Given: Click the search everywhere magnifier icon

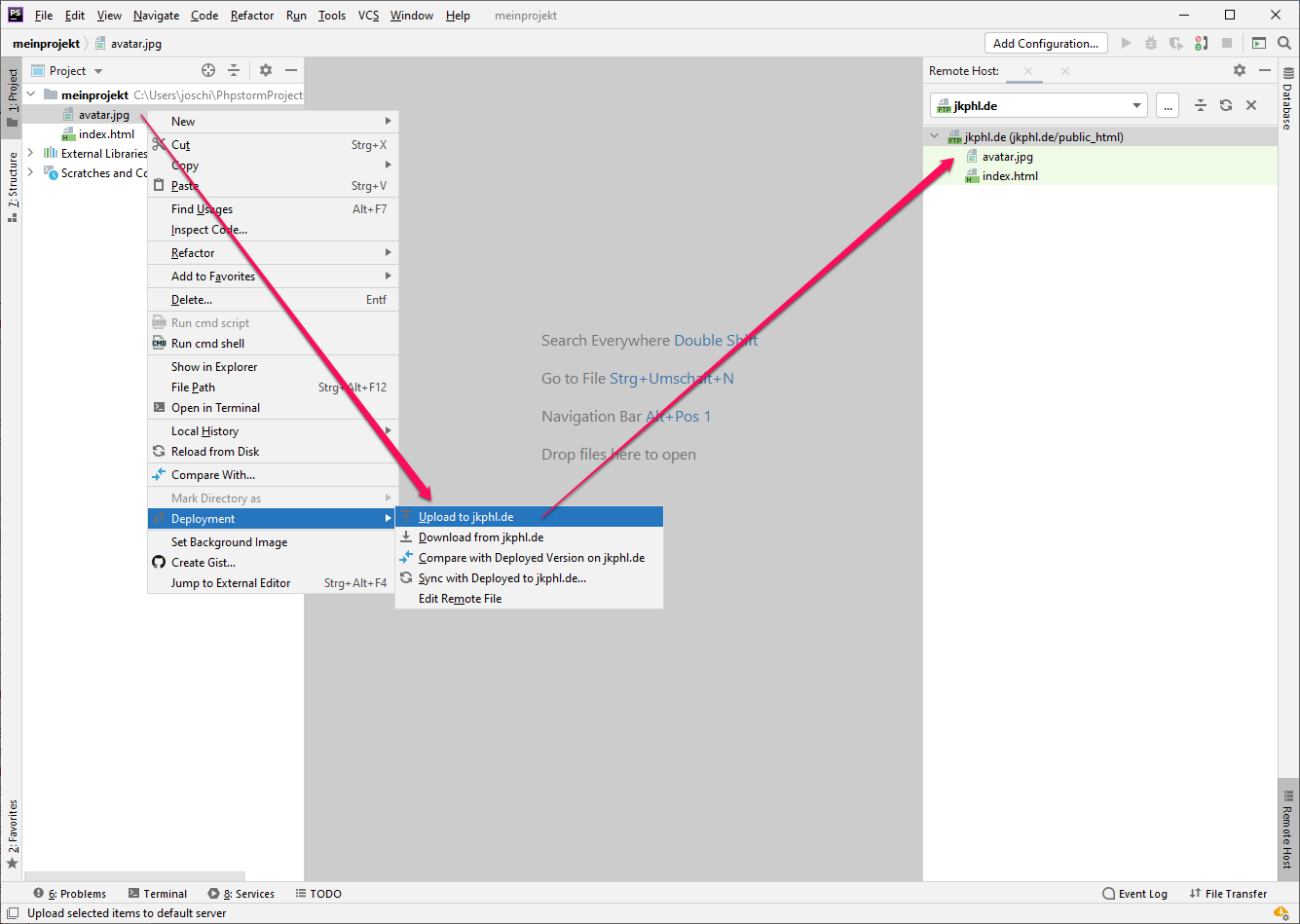Looking at the screenshot, I should click(x=1284, y=43).
